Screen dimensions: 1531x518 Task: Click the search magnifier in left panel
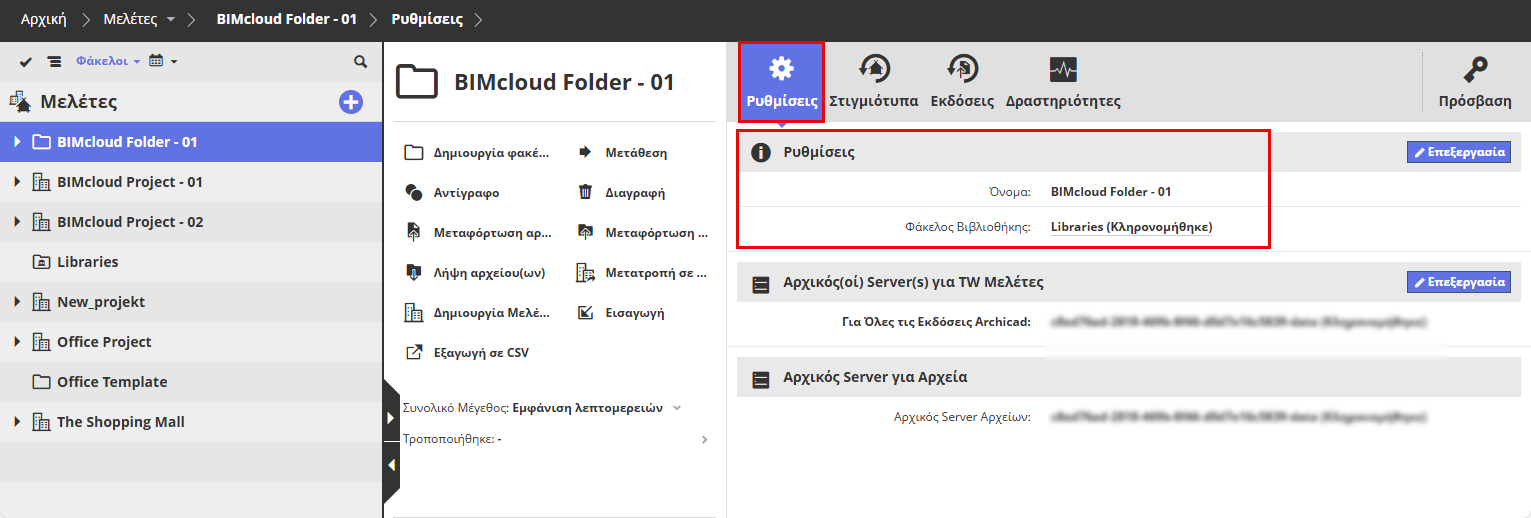pos(361,61)
